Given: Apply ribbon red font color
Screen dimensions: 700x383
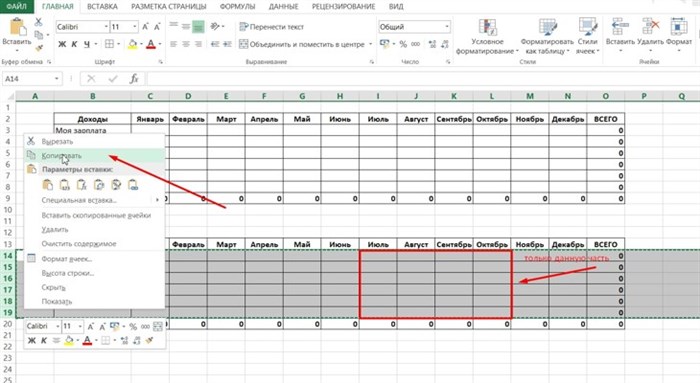Looking at the screenshot, I should tap(151, 44).
